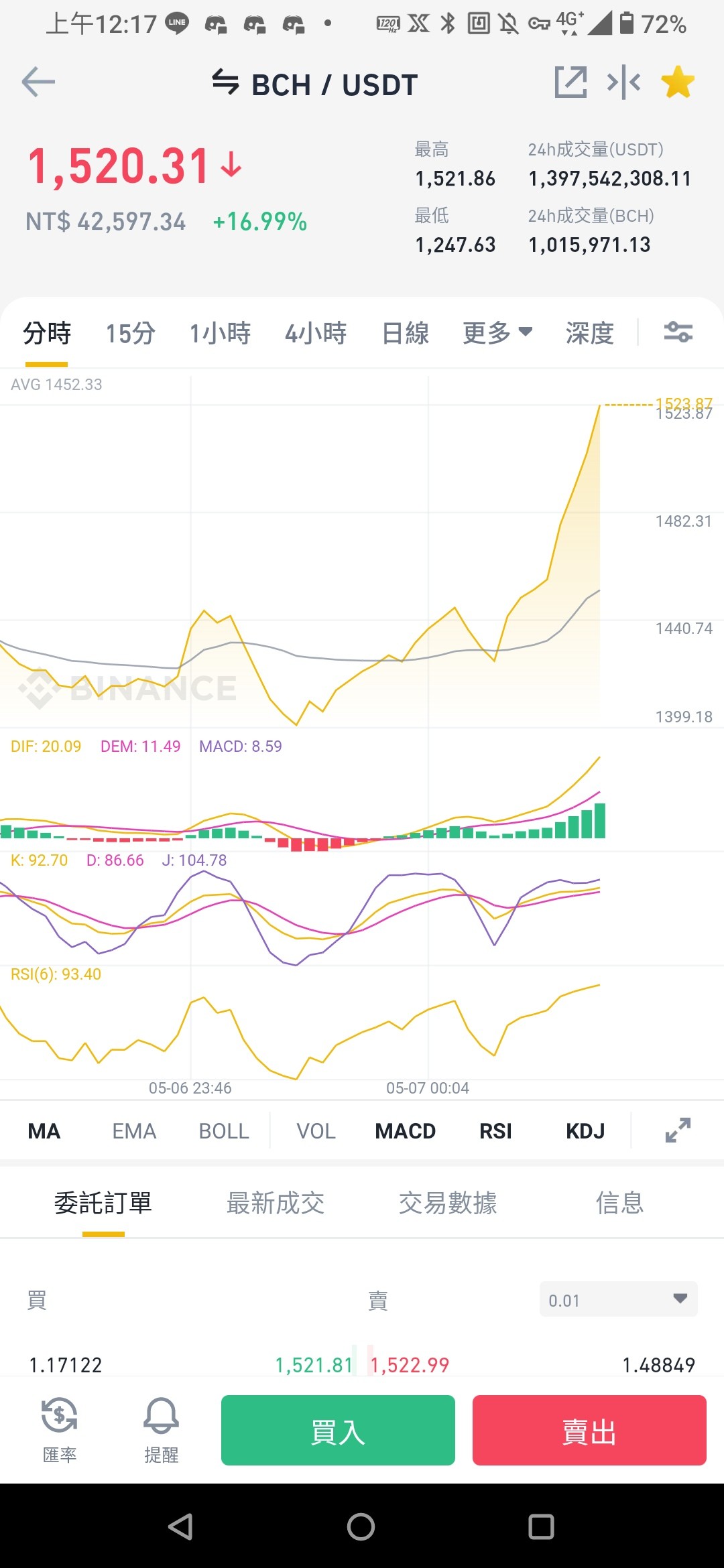Image resolution: width=724 pixels, height=1568 pixels.
Task: Tap the red 賣出 sell button
Action: [x=589, y=1430]
